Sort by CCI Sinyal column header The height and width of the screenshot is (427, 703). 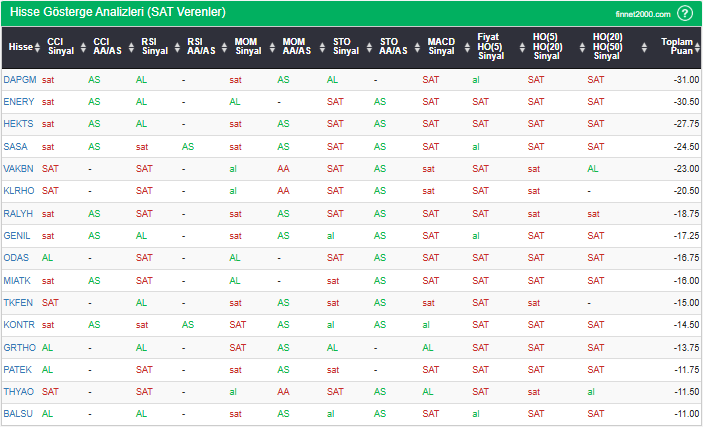click(60, 46)
